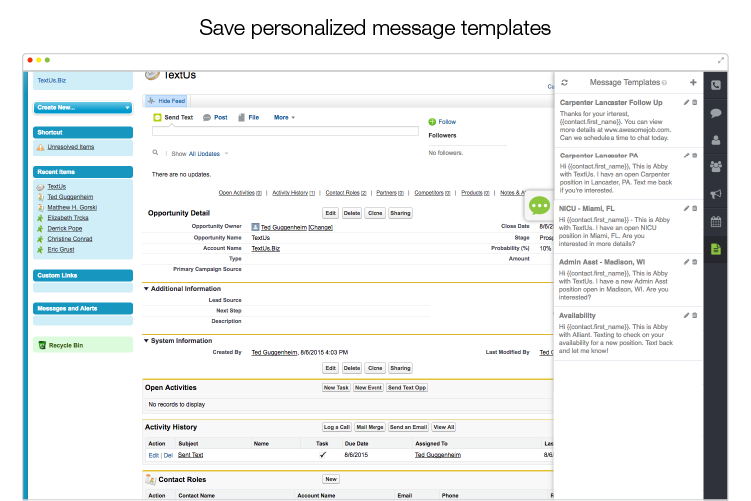Collapse the Additional Information section

pyautogui.click(x=146, y=289)
